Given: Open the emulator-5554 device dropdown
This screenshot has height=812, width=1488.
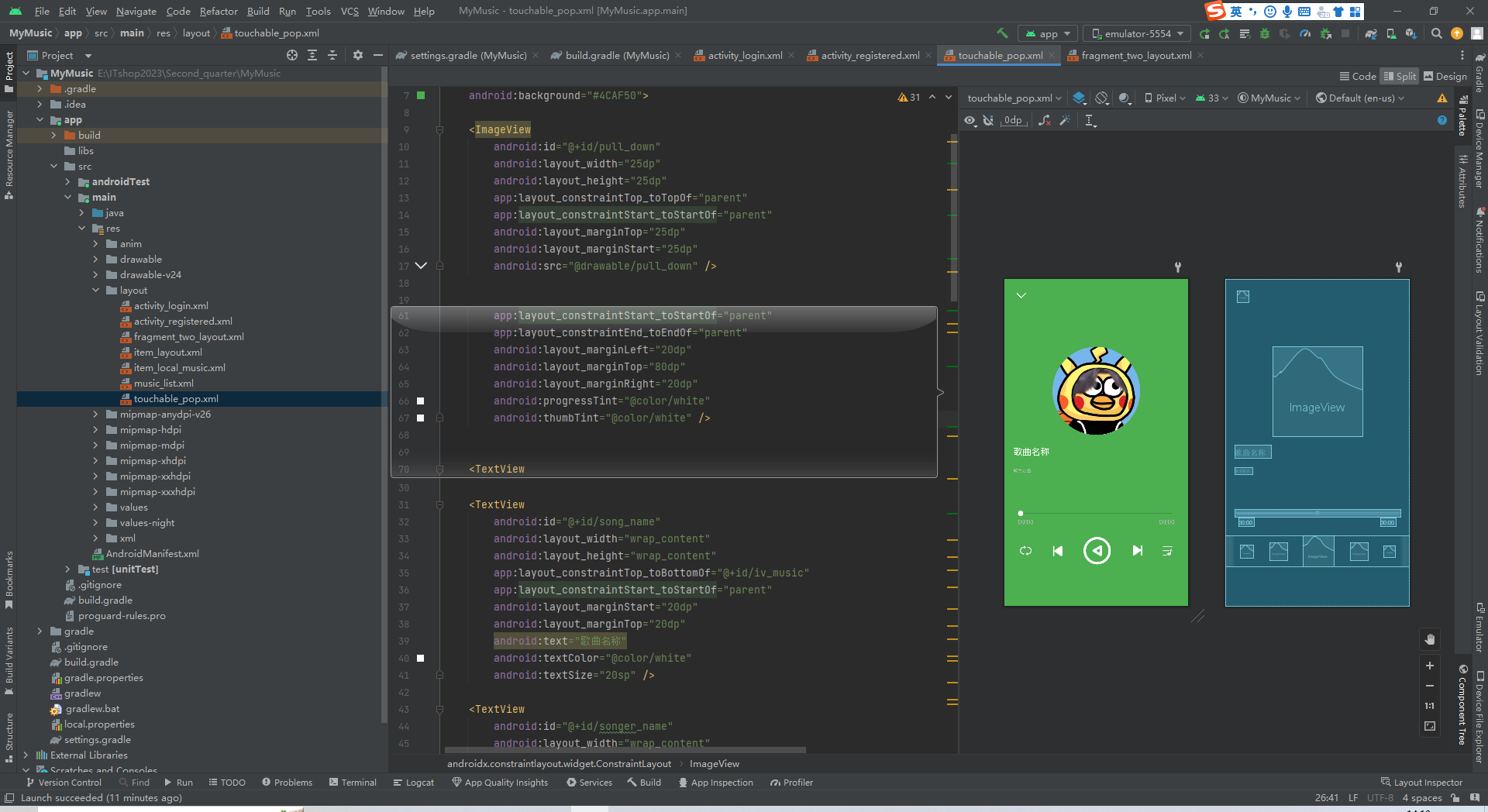Looking at the screenshot, I should tap(1138, 33).
